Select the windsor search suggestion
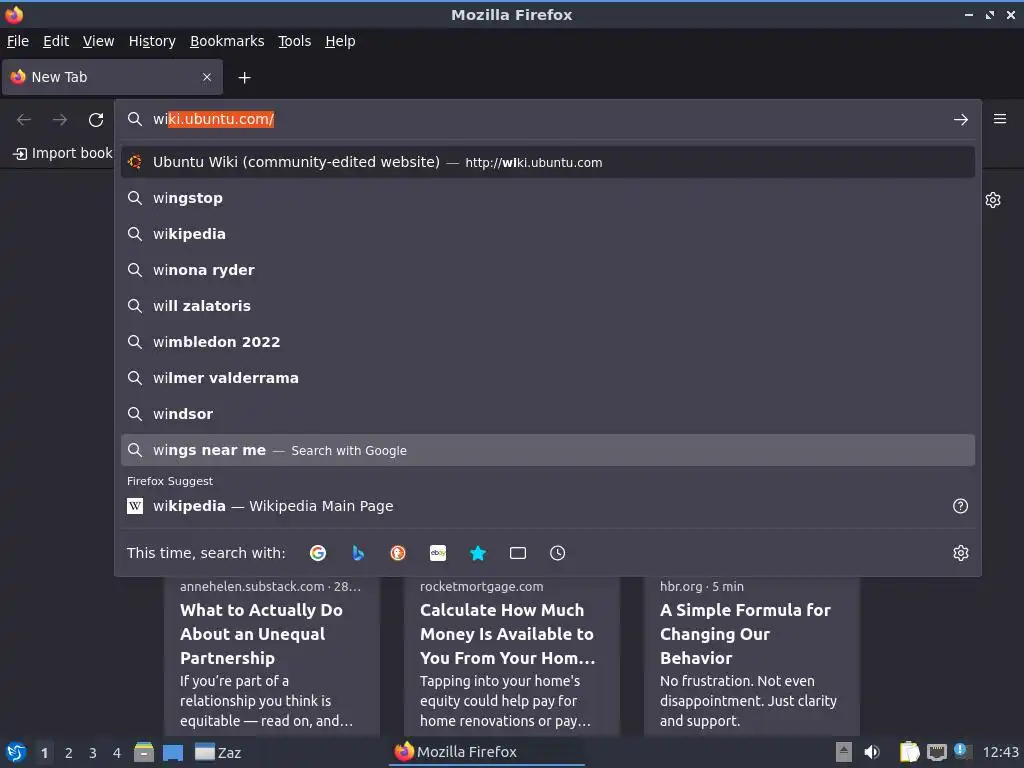 [547, 414]
